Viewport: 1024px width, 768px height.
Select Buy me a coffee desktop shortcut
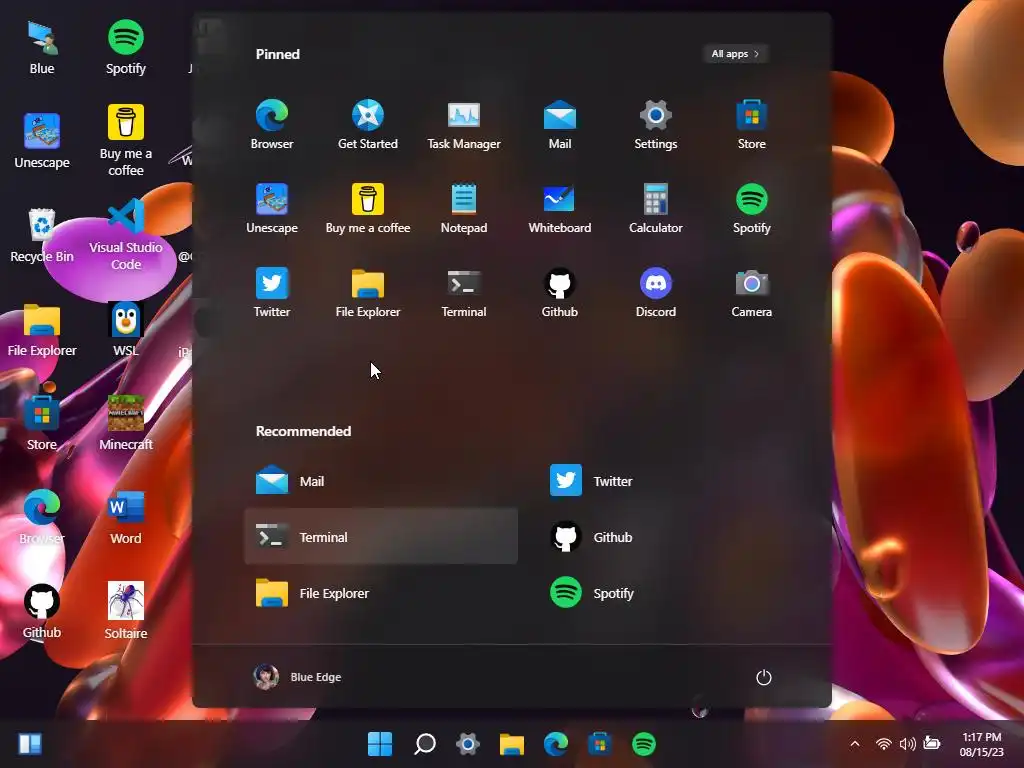tap(125, 140)
